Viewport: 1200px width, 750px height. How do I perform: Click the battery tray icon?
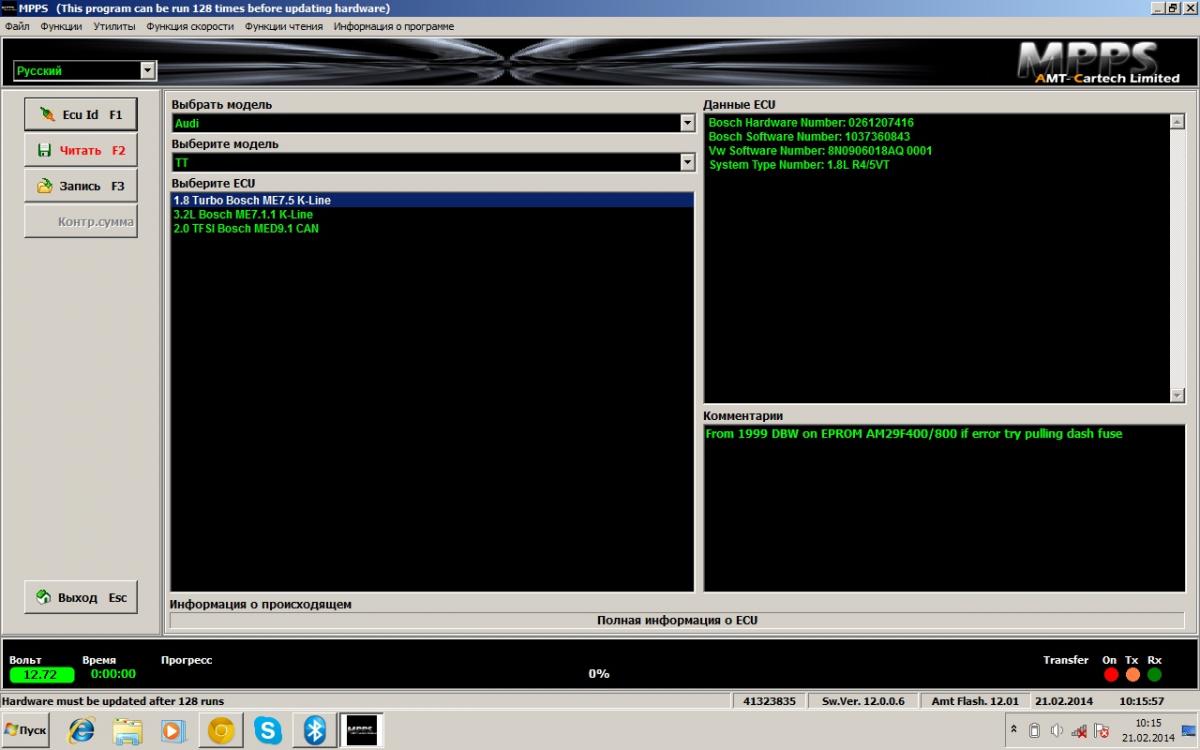tap(1035, 731)
